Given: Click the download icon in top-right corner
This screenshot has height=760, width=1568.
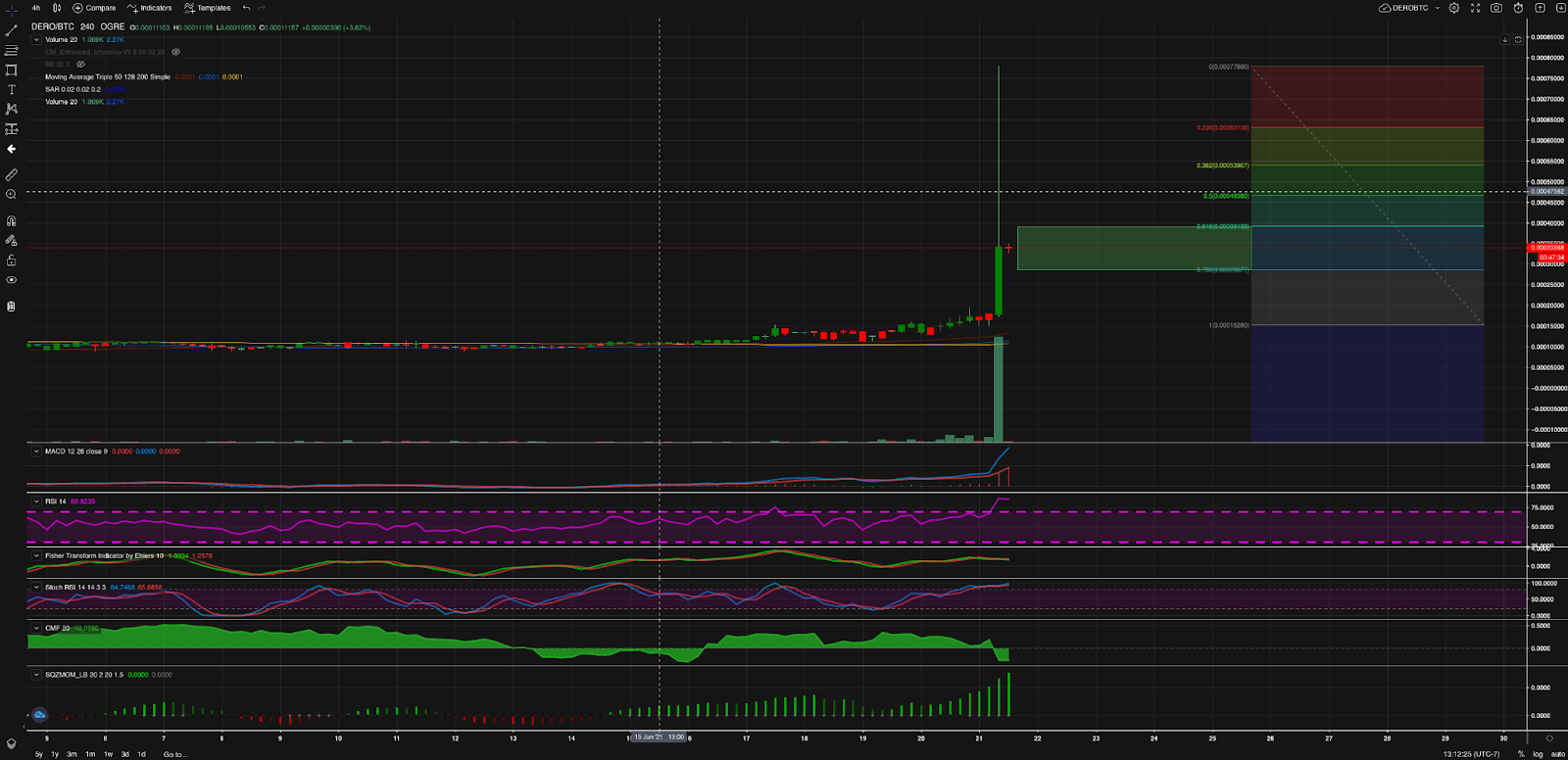Looking at the screenshot, I should (x=1559, y=8).
